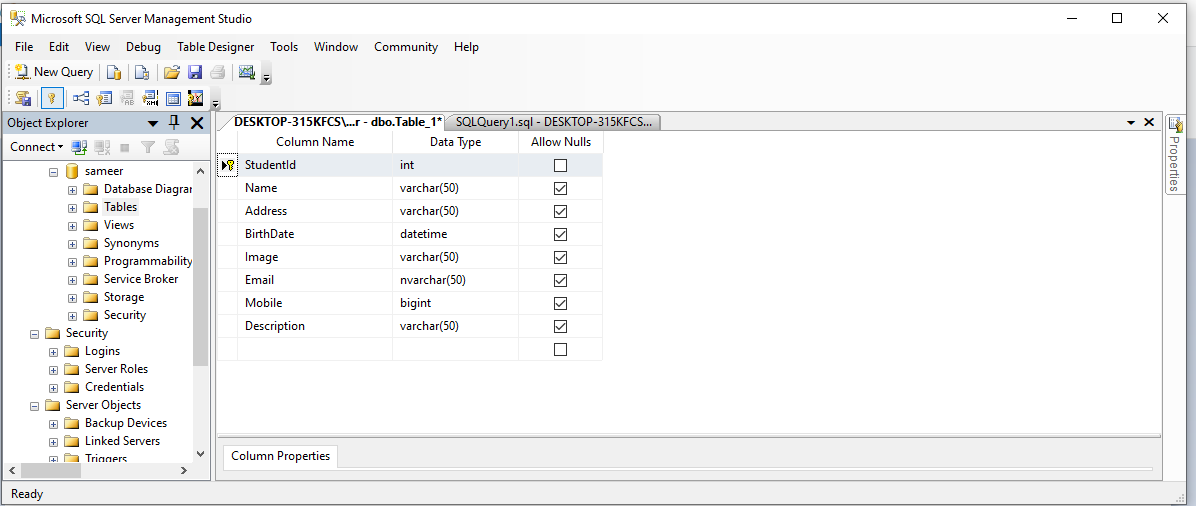Screen dimensions: 1196x506
Task: Click the Data Type cell for BirthDate
Action: click(x=455, y=234)
